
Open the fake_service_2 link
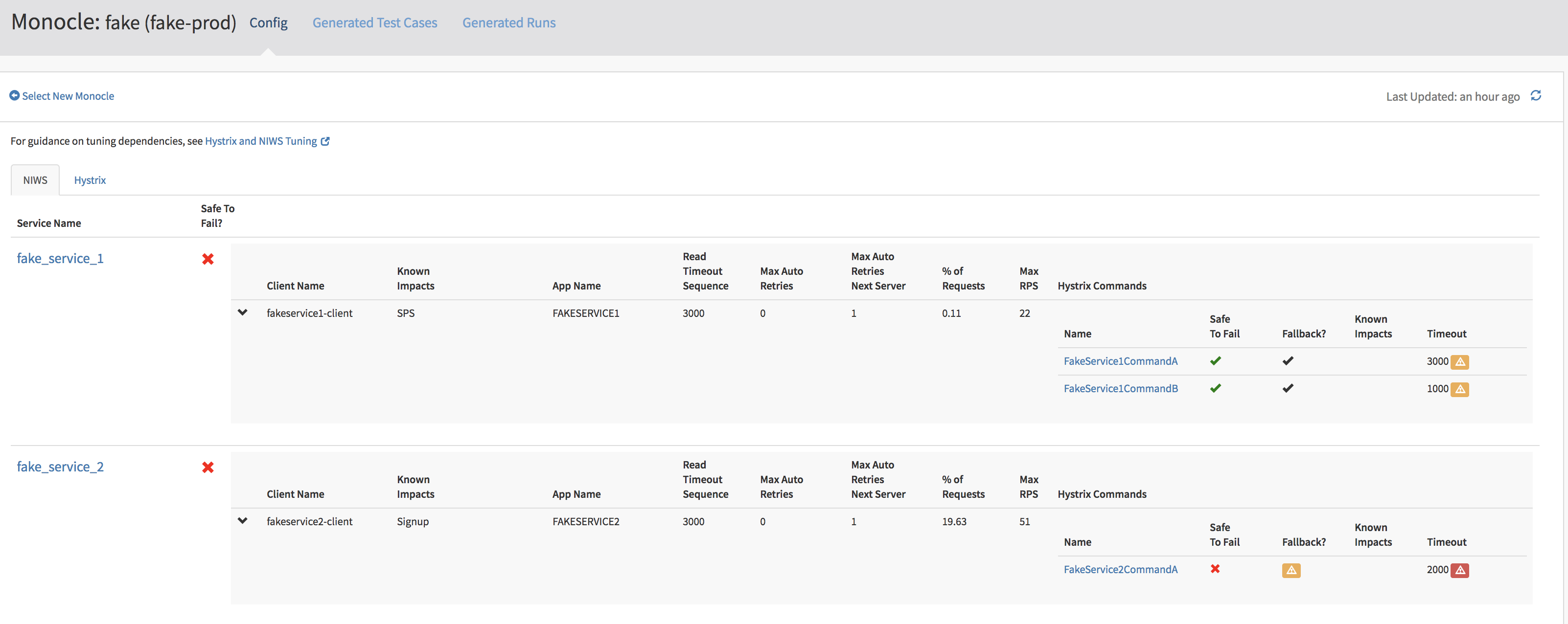point(60,467)
